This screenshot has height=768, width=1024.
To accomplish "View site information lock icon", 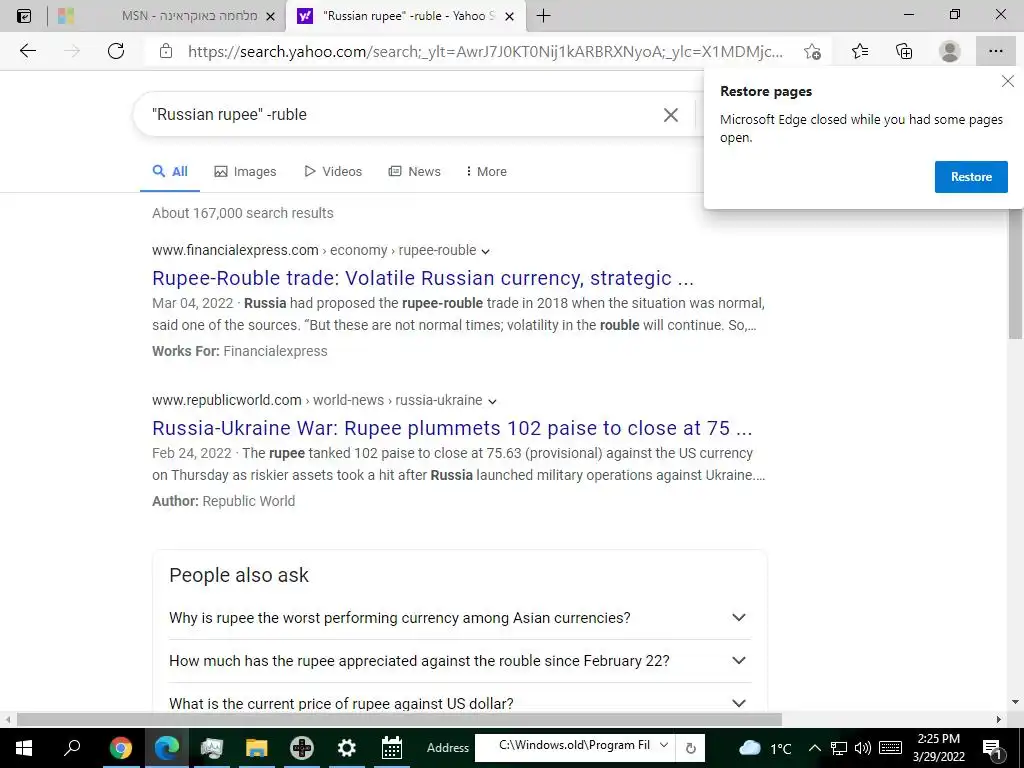I will coord(166,51).
